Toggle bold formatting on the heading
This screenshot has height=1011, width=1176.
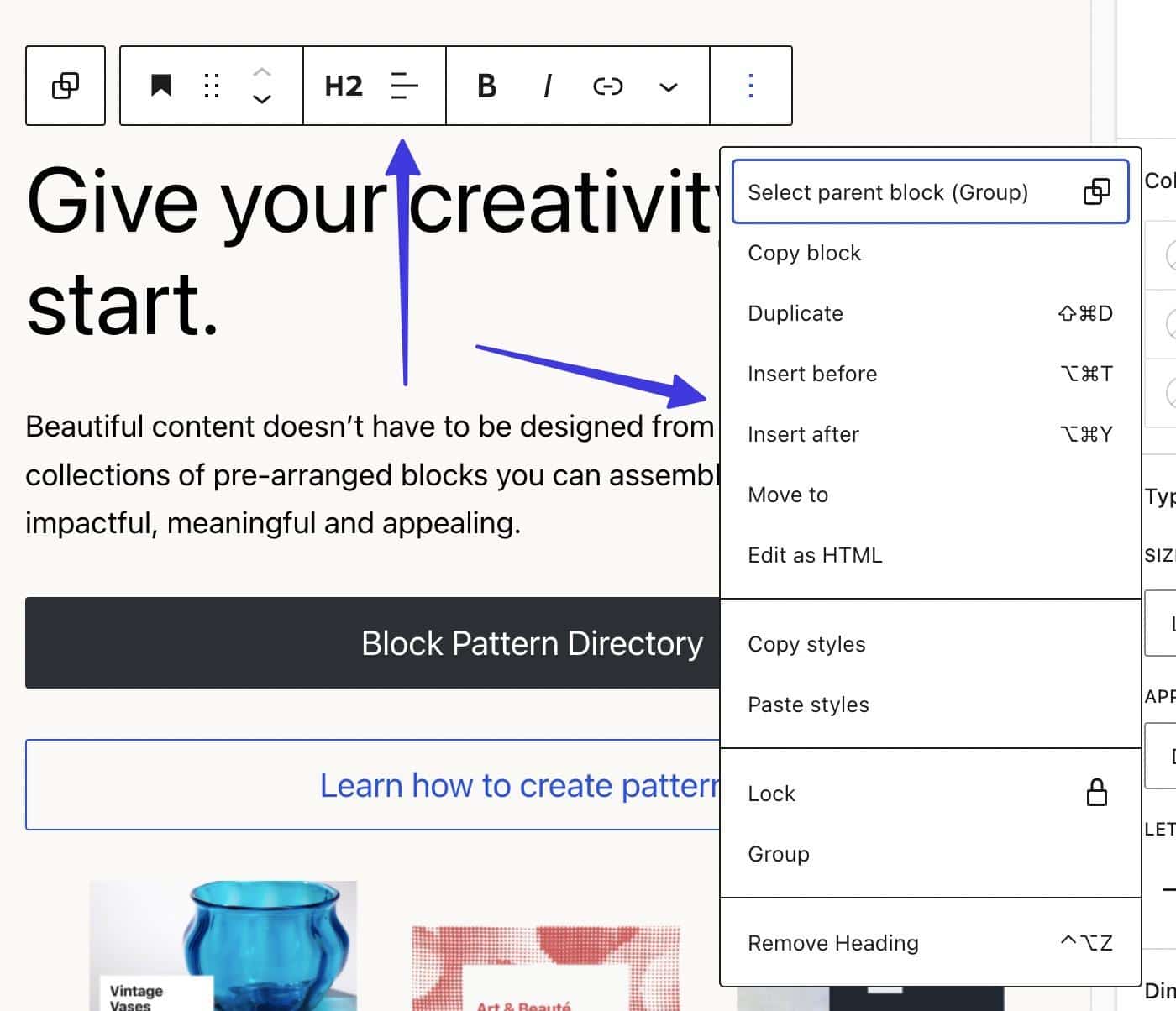click(x=486, y=86)
